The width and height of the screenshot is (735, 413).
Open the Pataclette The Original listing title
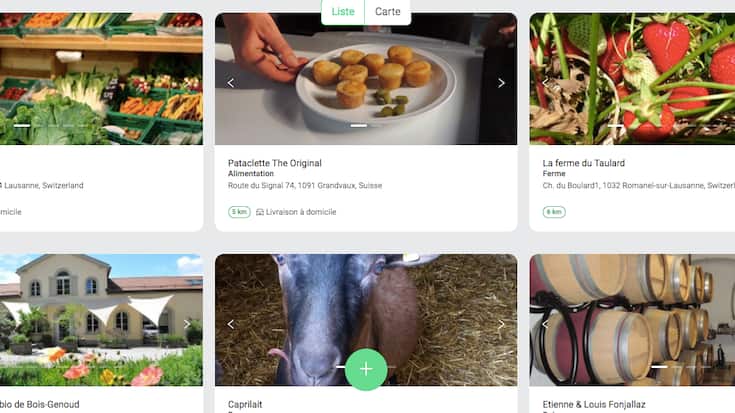275,163
